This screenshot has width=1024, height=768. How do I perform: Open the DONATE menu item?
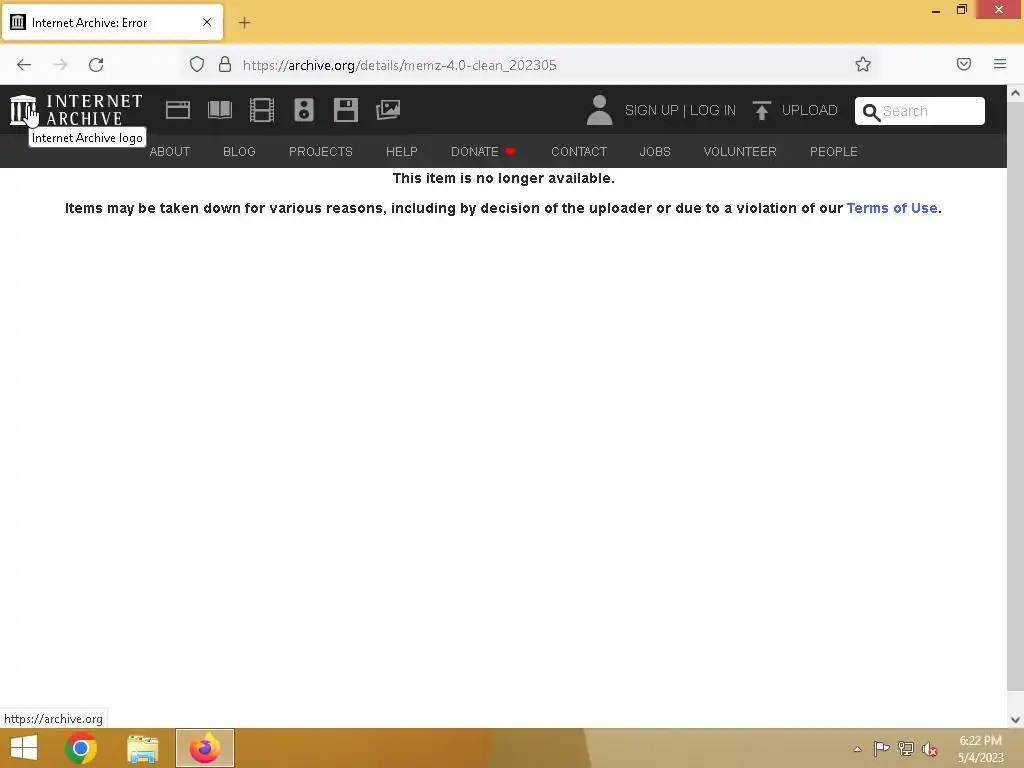(x=483, y=152)
